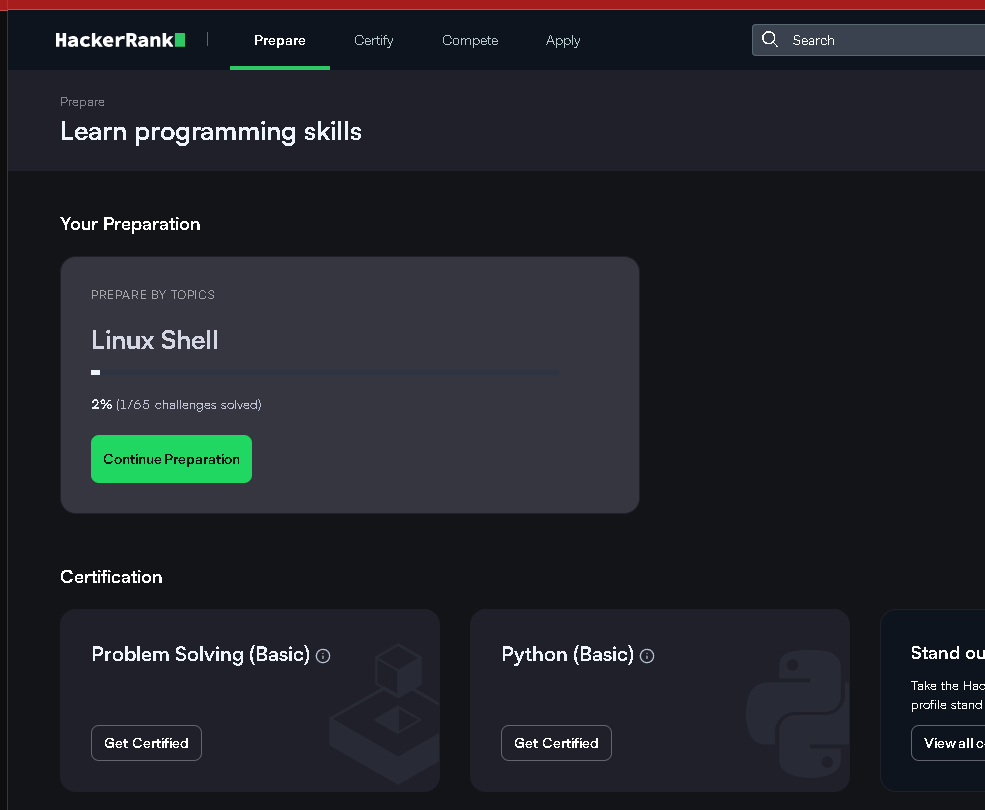Screen dimensions: 985x810
Task: Get Certified for Problem Solving (Basic)
Action: point(146,743)
